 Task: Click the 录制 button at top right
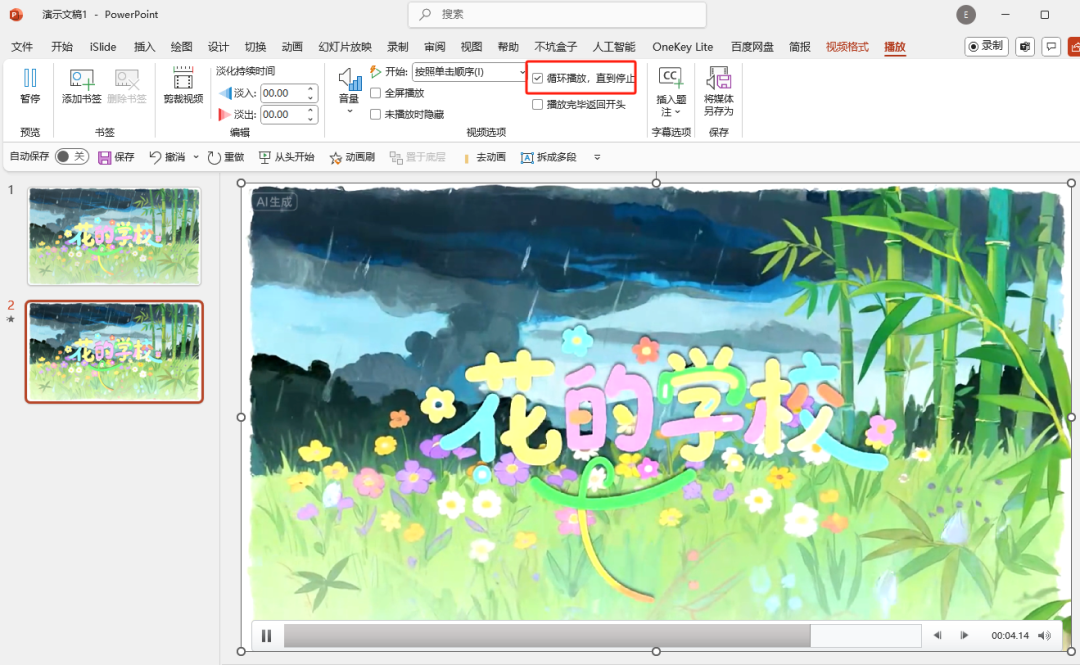[x=986, y=46]
